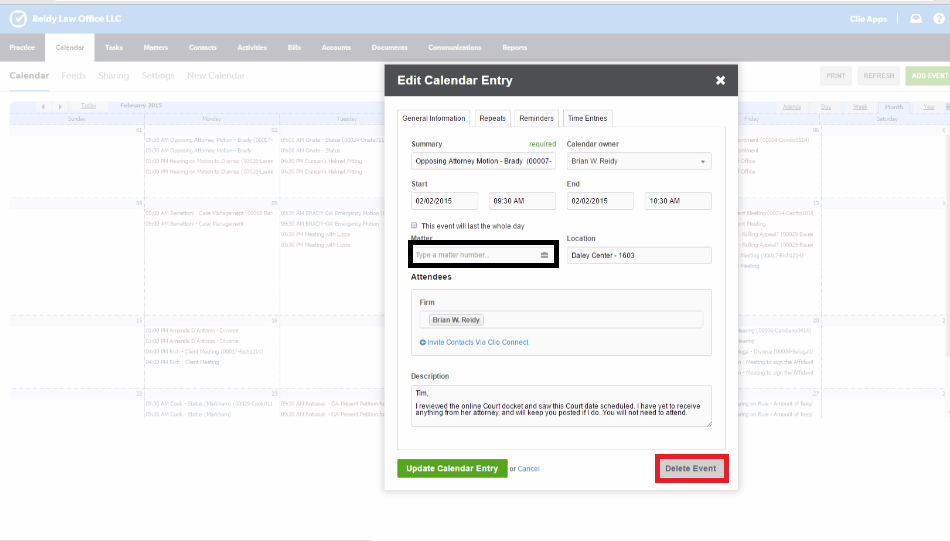Screen dimensions: 950x541
Task: Open the Accounts menu item
Action: pyautogui.click(x=336, y=47)
